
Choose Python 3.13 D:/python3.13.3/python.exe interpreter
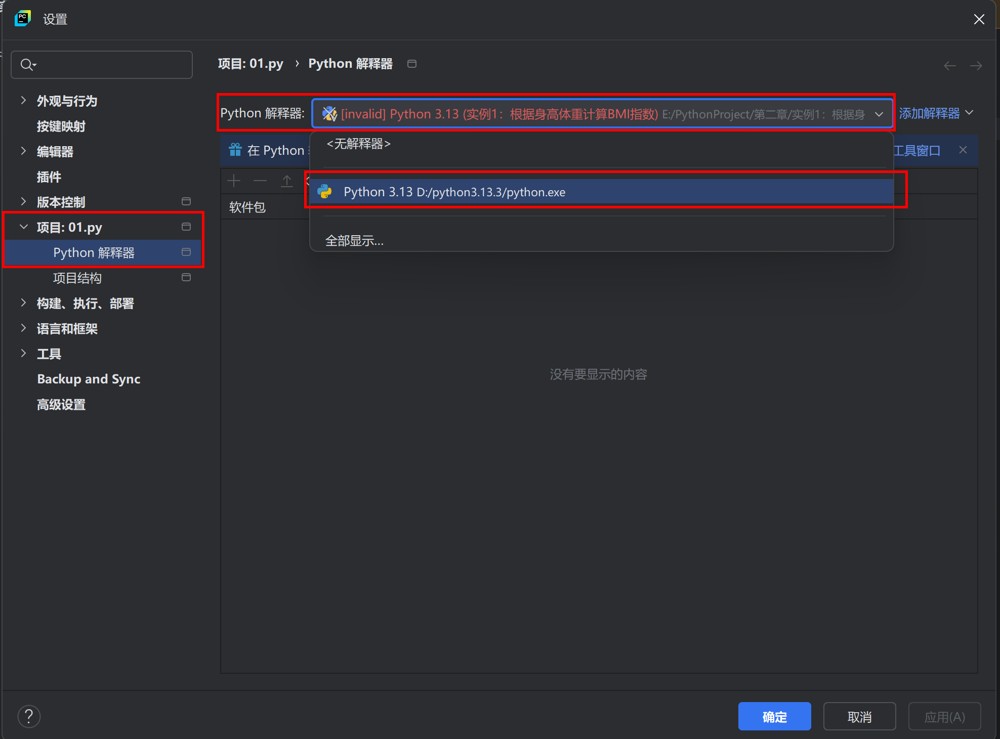601,192
